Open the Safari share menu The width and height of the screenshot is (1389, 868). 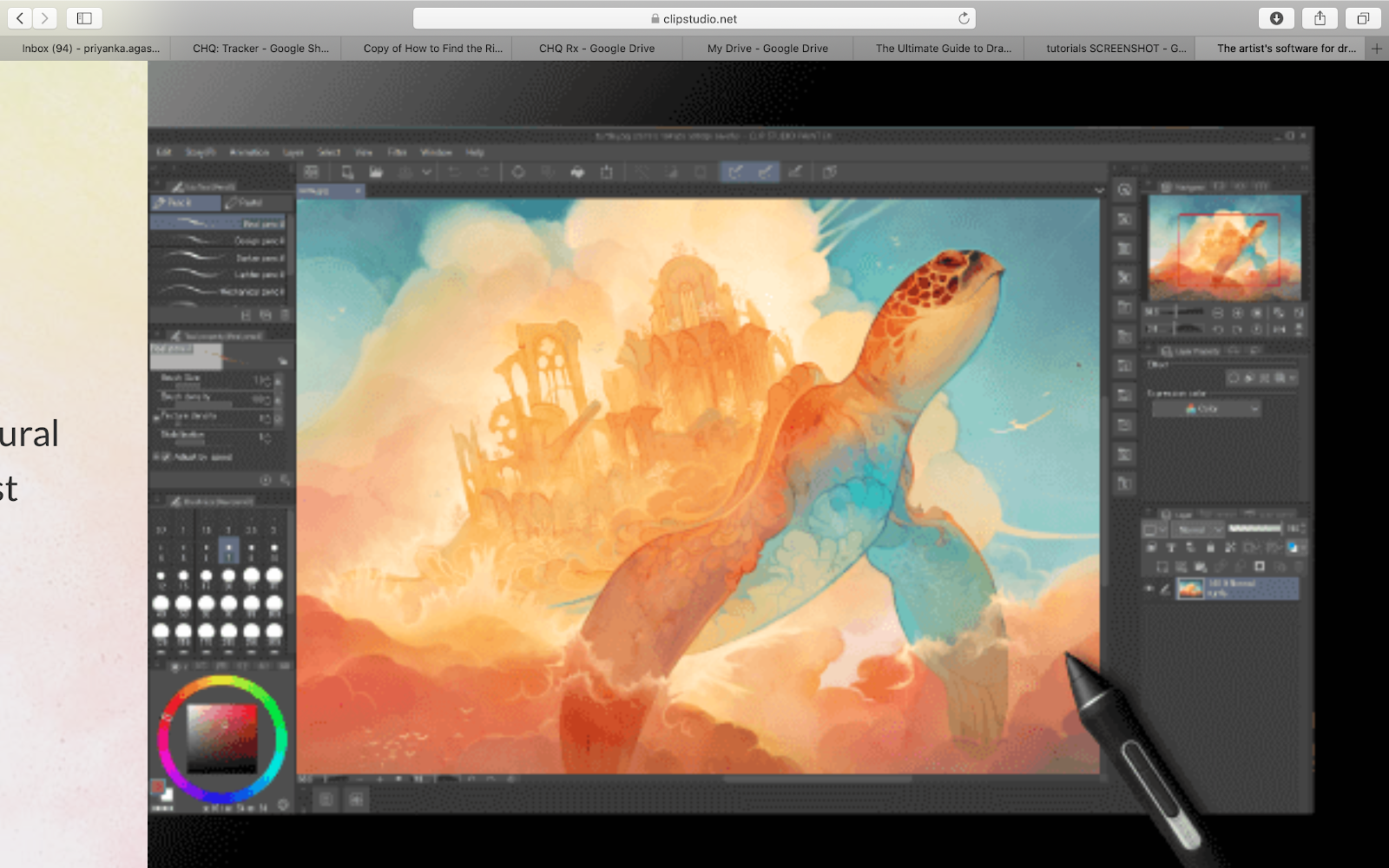(1320, 17)
